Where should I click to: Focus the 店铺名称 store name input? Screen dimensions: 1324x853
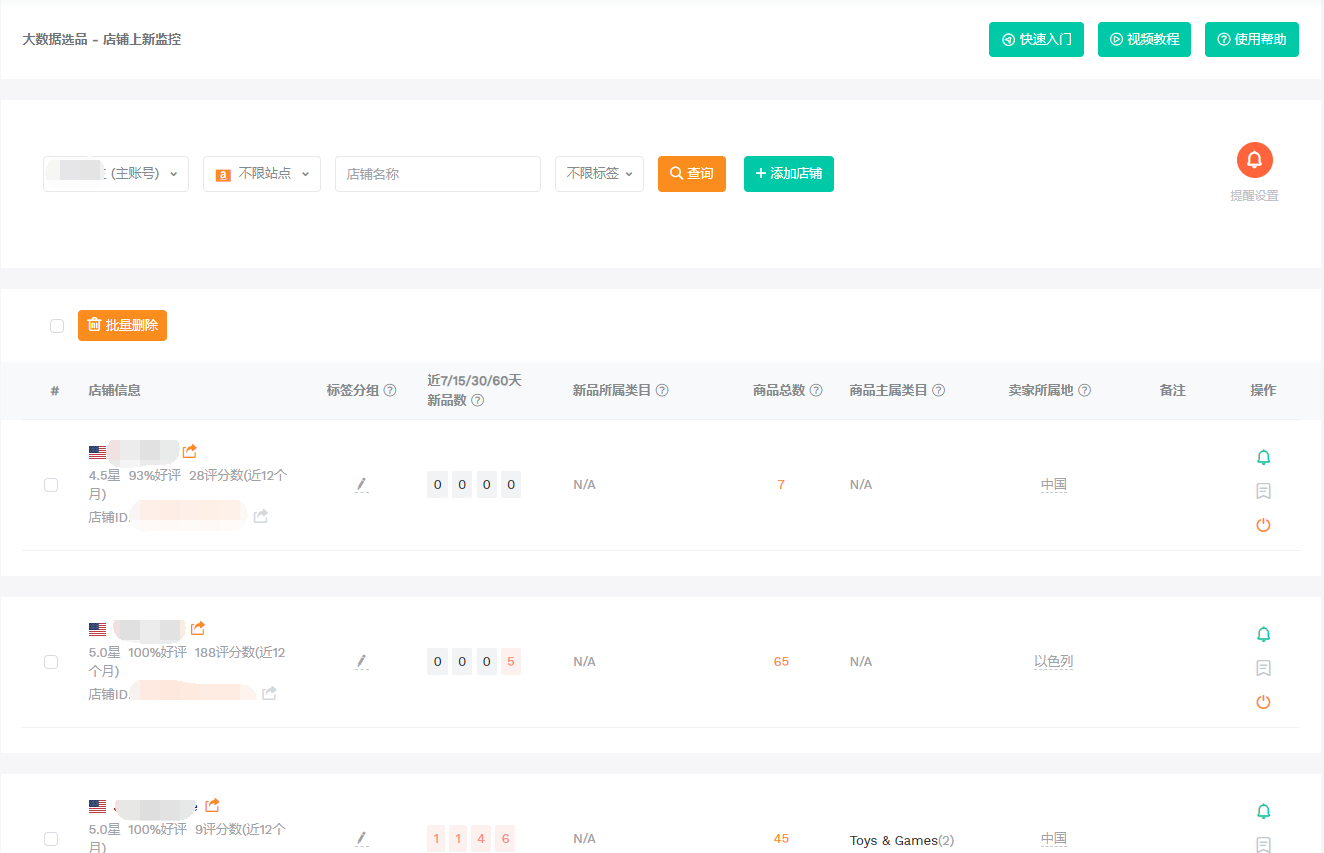pyautogui.click(x=438, y=174)
